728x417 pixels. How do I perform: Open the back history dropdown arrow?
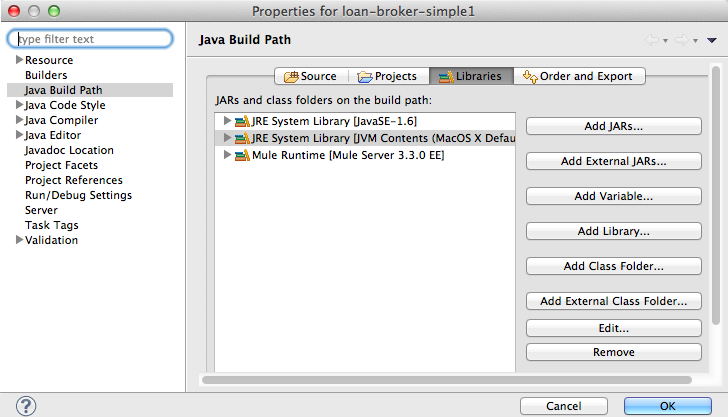point(665,41)
